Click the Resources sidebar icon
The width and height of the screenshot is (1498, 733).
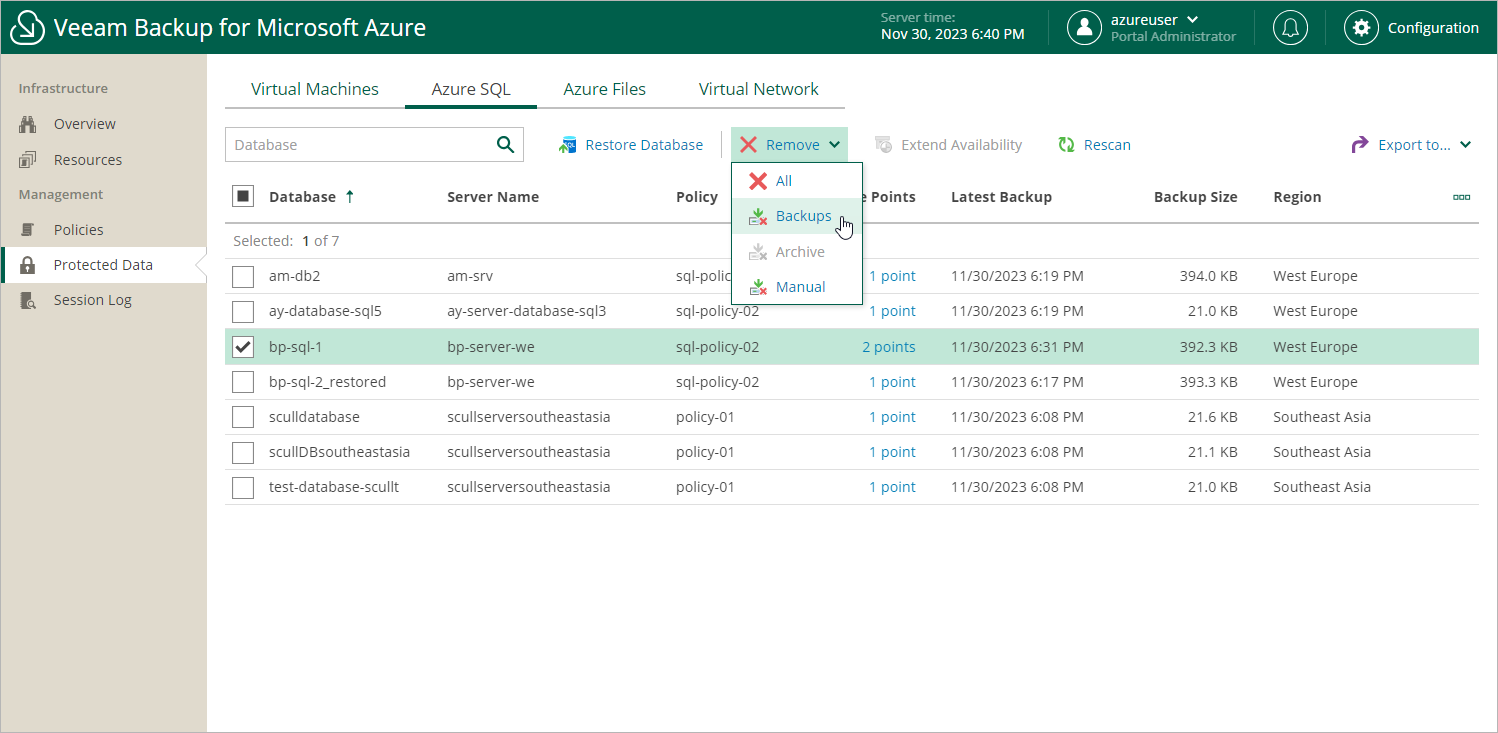click(x=28, y=160)
